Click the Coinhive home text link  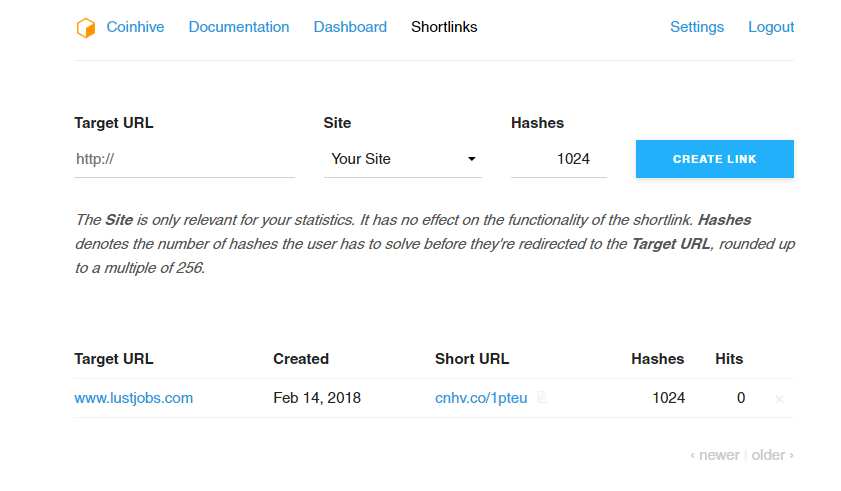(136, 27)
